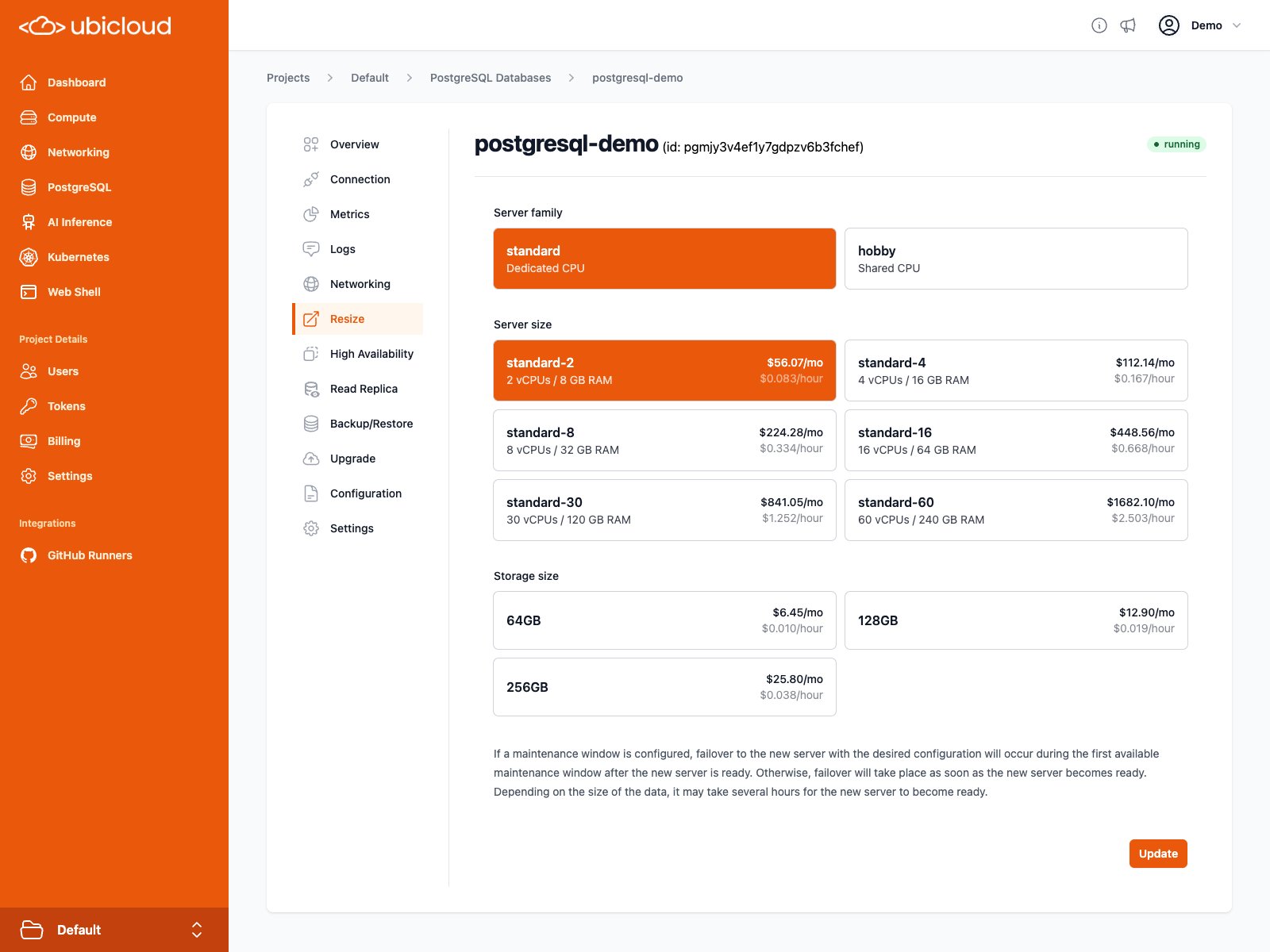
Task: Click the Logs speech bubble icon
Action: pos(311,249)
